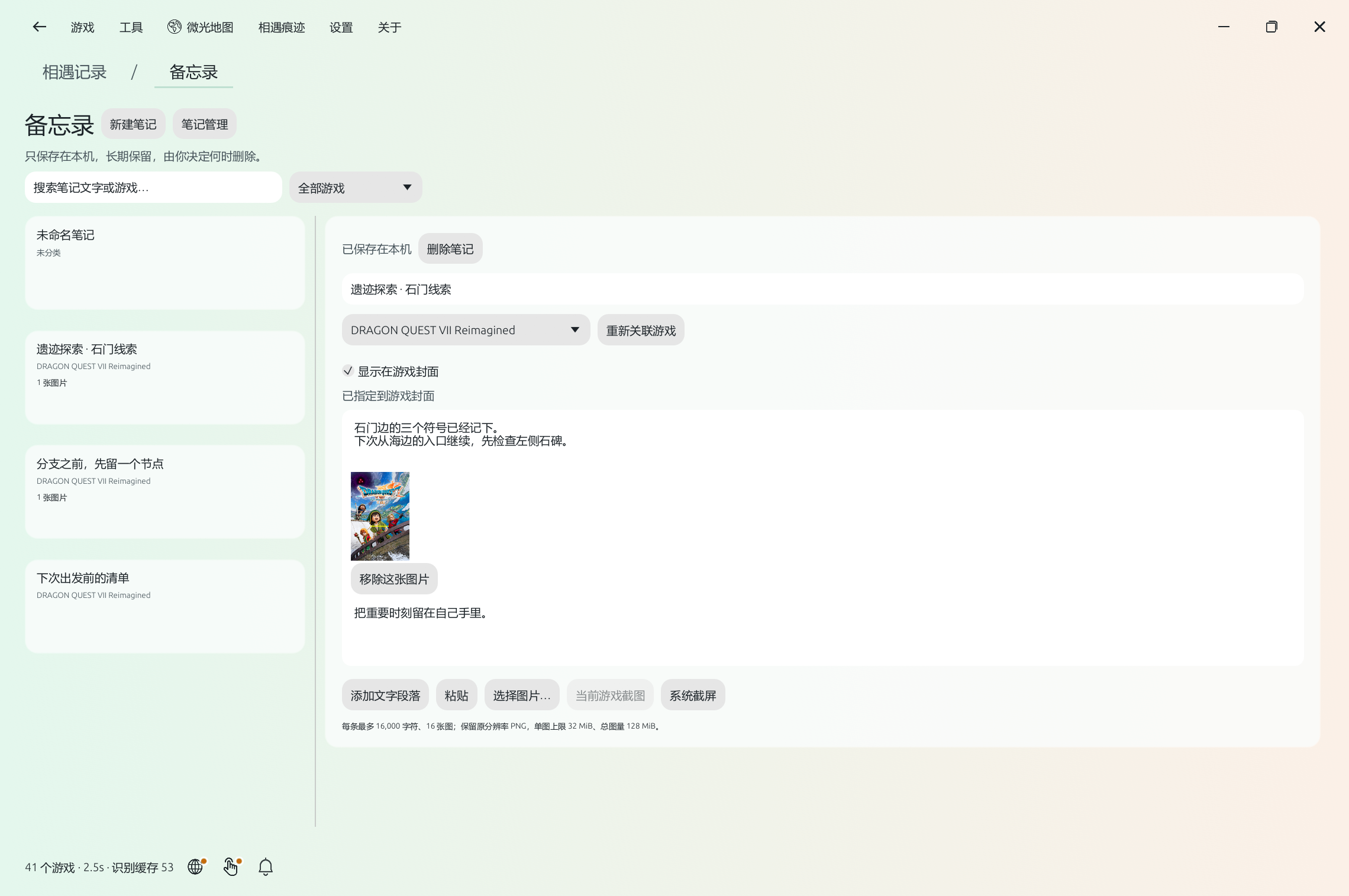Click the hand pointer status icon
Viewport: 1349px width, 896px height.
point(231,866)
